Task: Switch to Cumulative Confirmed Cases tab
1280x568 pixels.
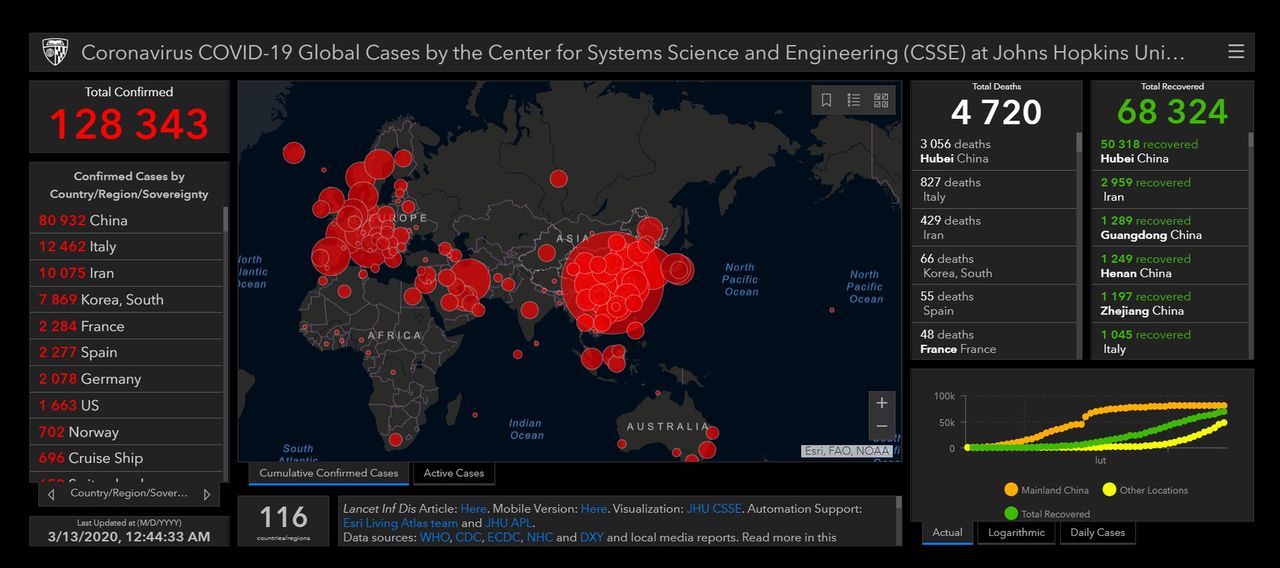Action: click(329, 473)
